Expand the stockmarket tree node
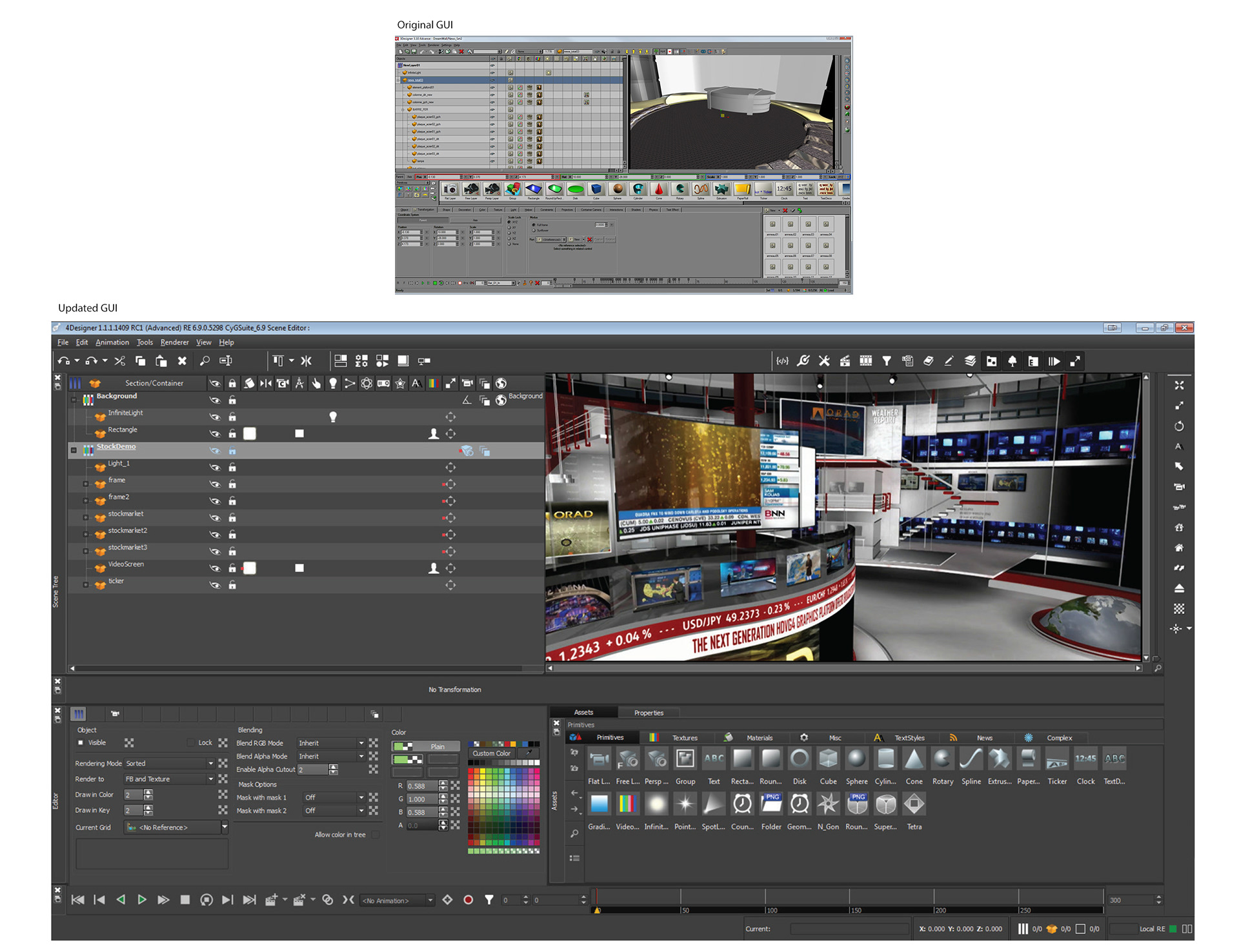The image size is (1239, 952). [85, 518]
